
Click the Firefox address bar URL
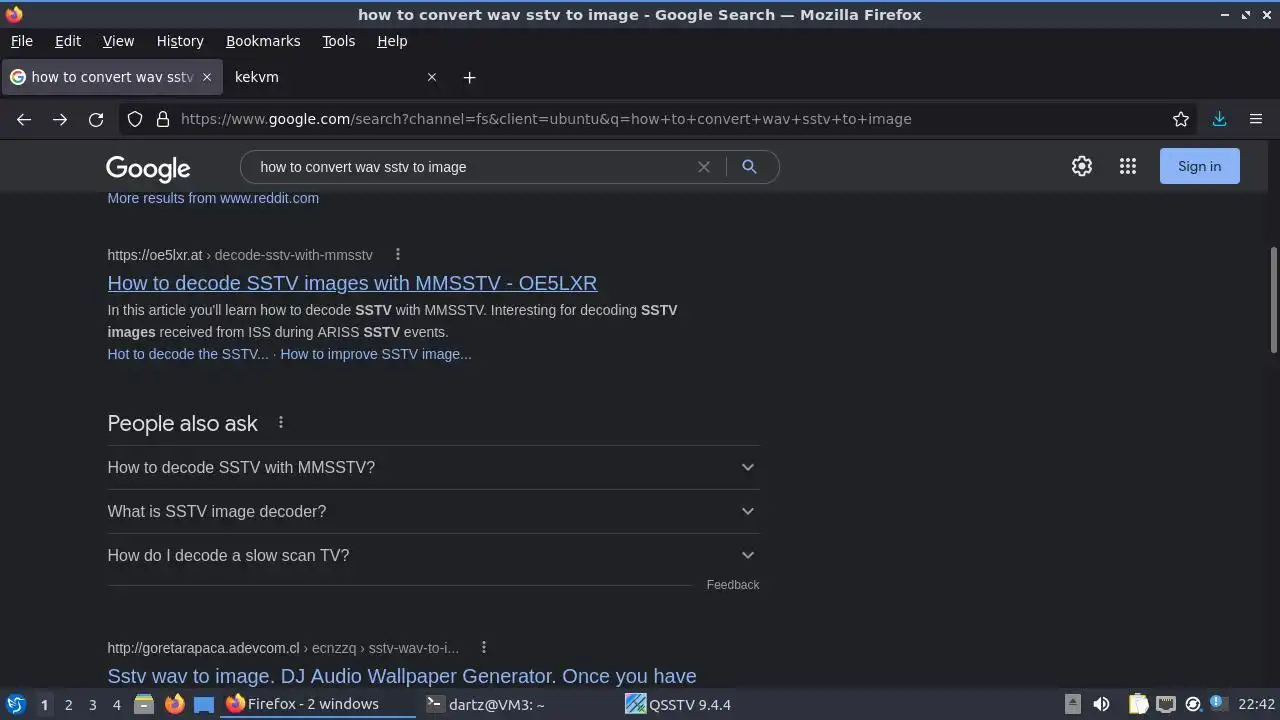coord(546,119)
